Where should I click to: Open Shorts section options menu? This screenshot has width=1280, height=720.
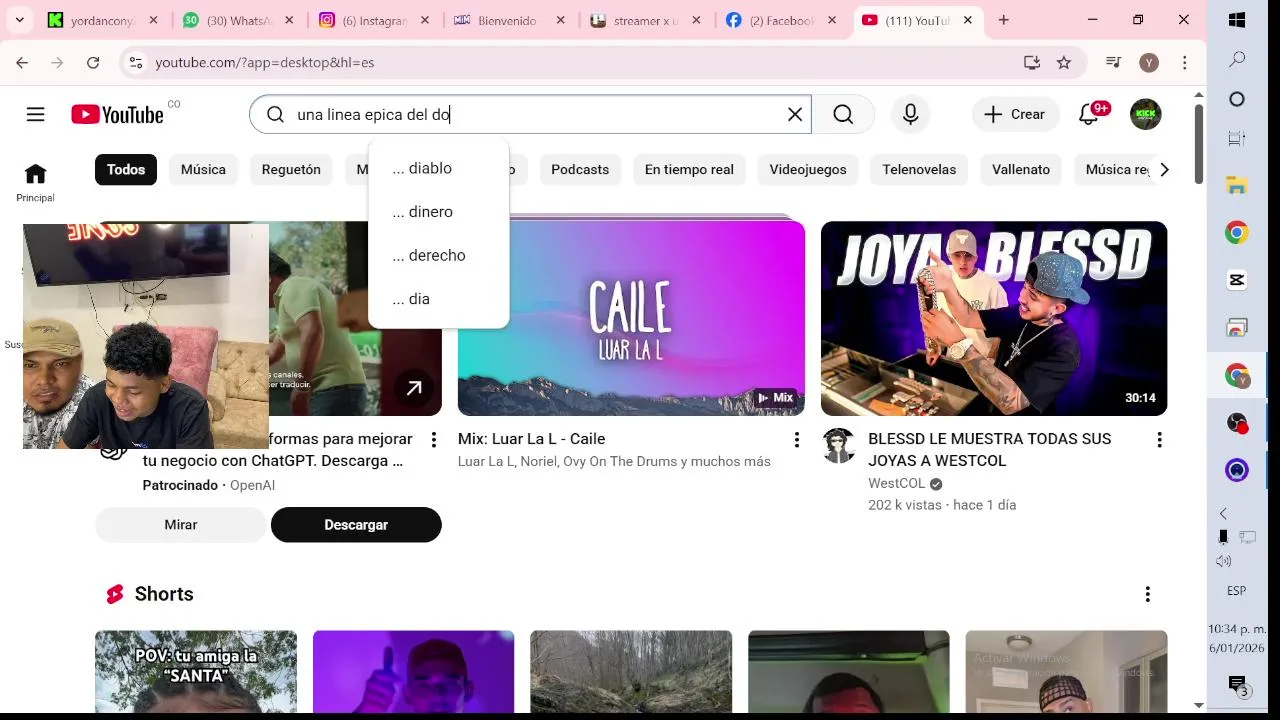point(1147,594)
